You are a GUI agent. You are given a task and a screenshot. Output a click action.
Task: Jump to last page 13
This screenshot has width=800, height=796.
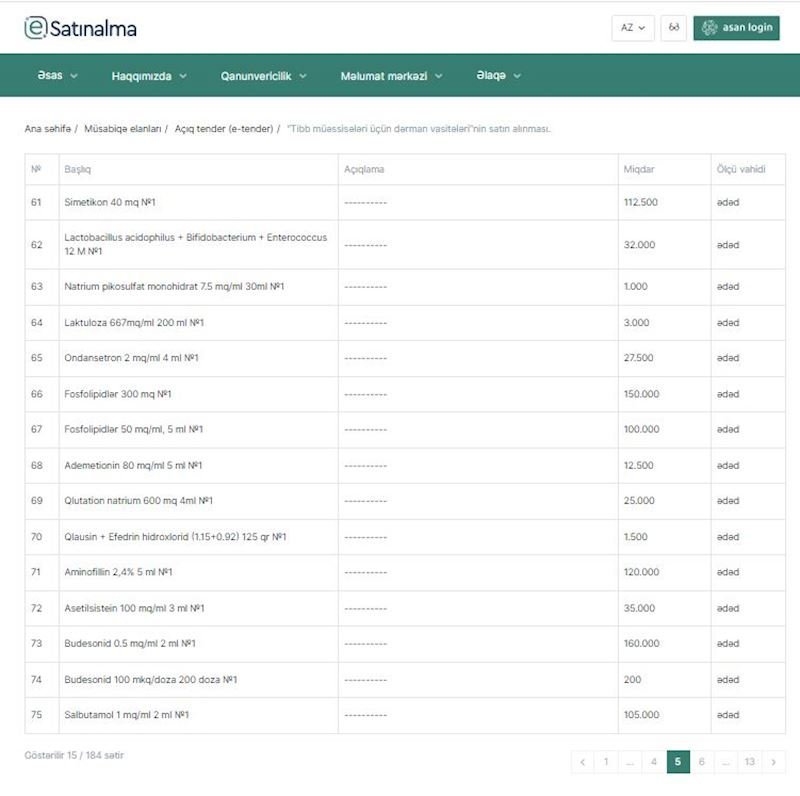[749, 762]
